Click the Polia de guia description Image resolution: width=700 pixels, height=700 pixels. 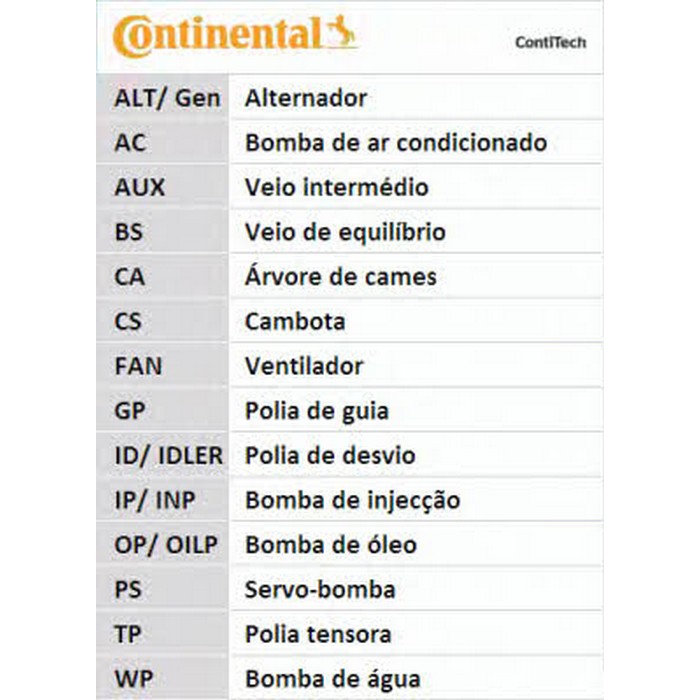point(316,411)
